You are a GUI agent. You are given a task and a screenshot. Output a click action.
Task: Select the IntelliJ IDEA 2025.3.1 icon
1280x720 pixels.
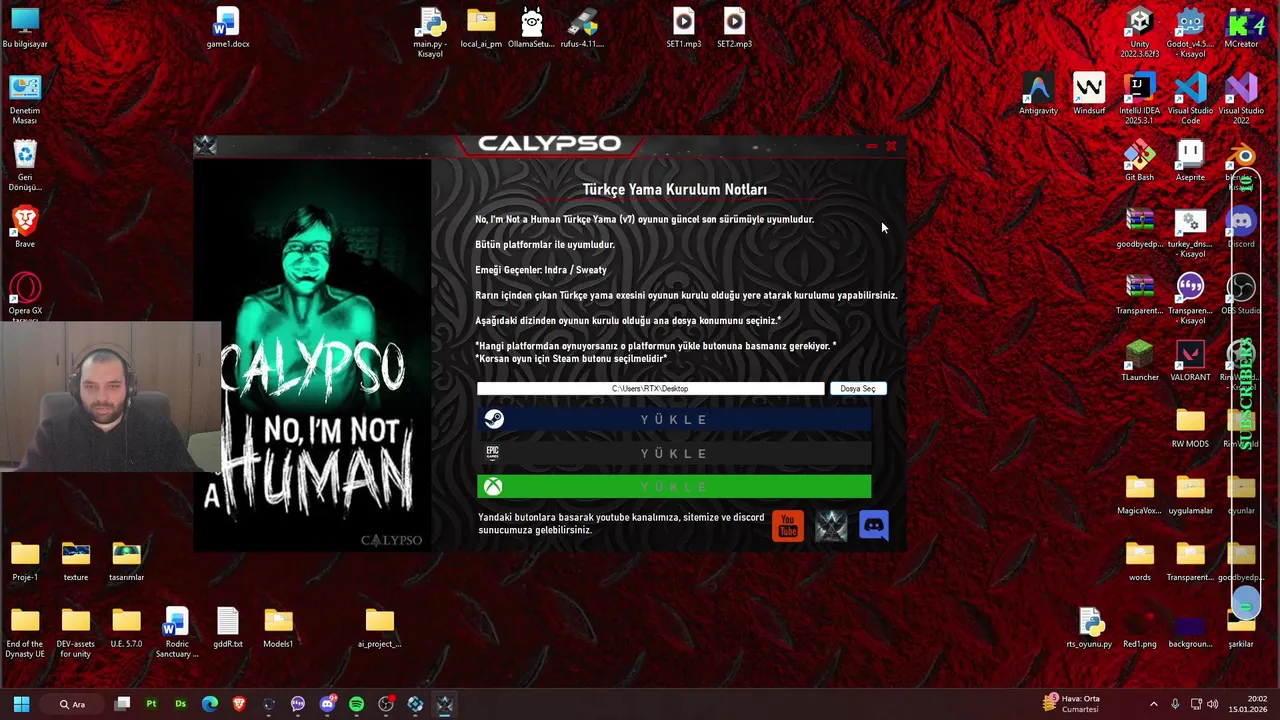(x=1140, y=99)
